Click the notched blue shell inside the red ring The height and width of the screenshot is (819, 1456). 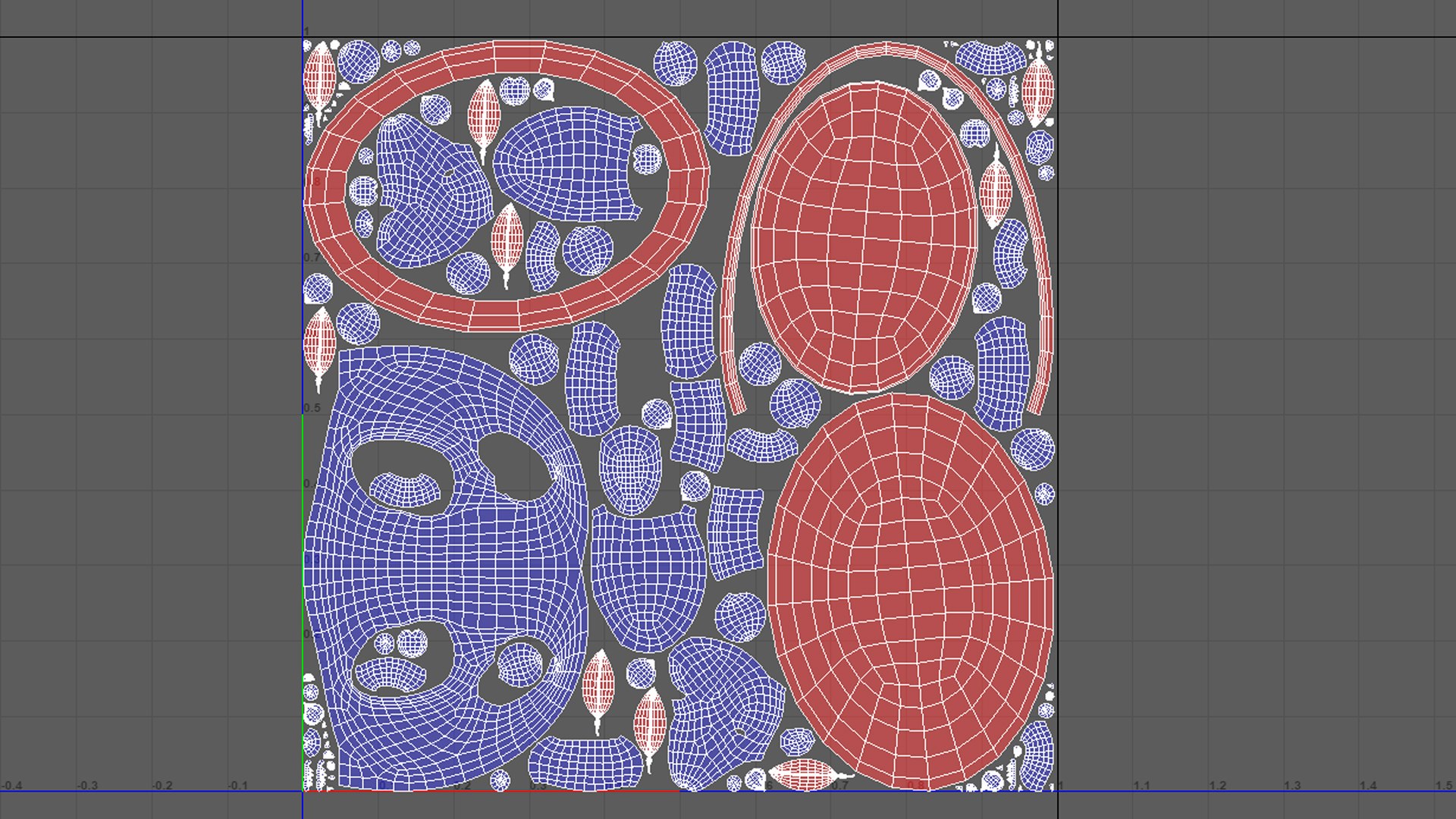click(569, 163)
